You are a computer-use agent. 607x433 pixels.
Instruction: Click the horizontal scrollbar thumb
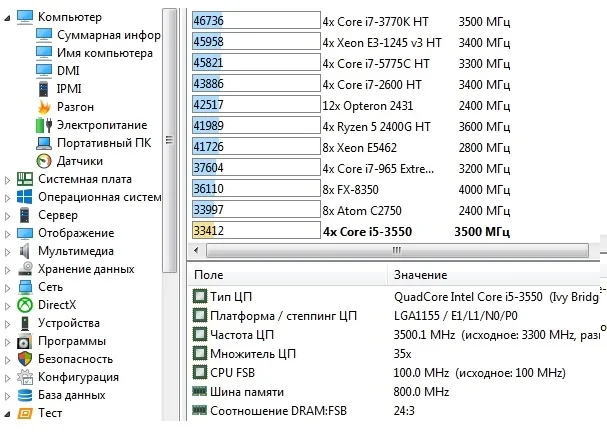pos(397,250)
